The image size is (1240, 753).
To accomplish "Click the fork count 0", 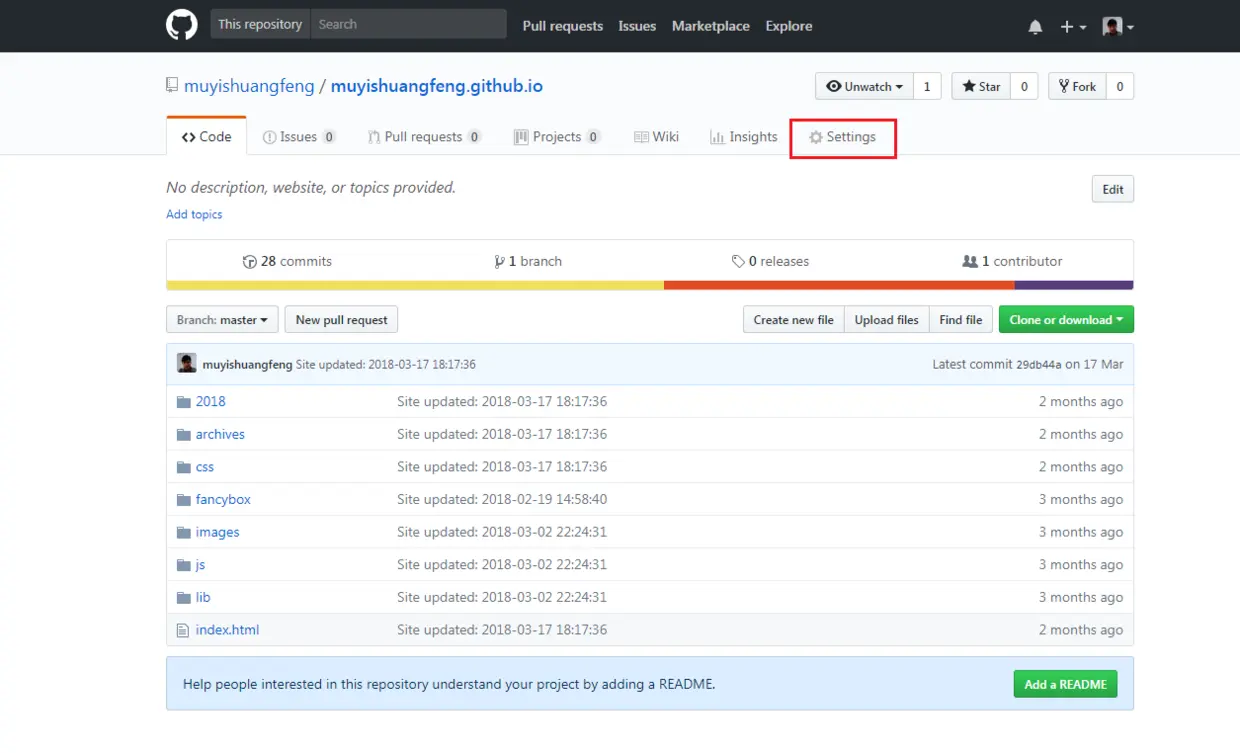I will pyautogui.click(x=1120, y=87).
